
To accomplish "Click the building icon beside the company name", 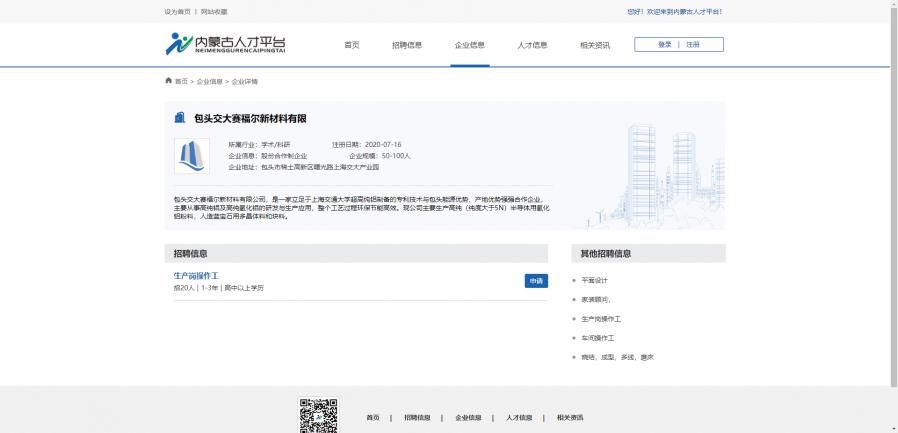I will tap(180, 118).
